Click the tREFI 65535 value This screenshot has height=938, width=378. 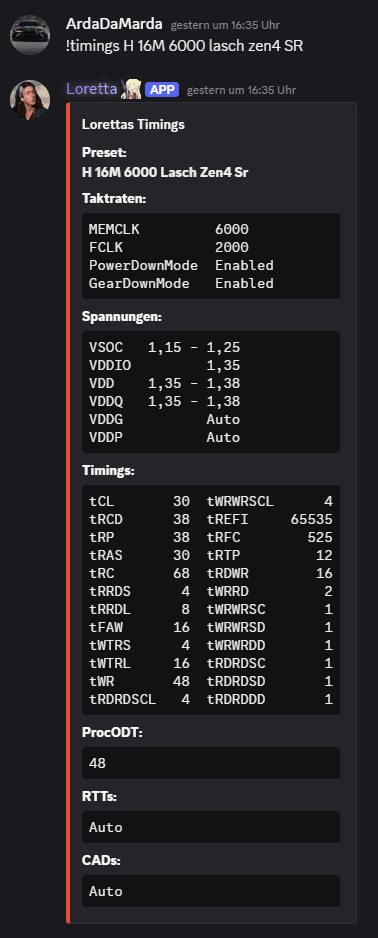point(312,519)
